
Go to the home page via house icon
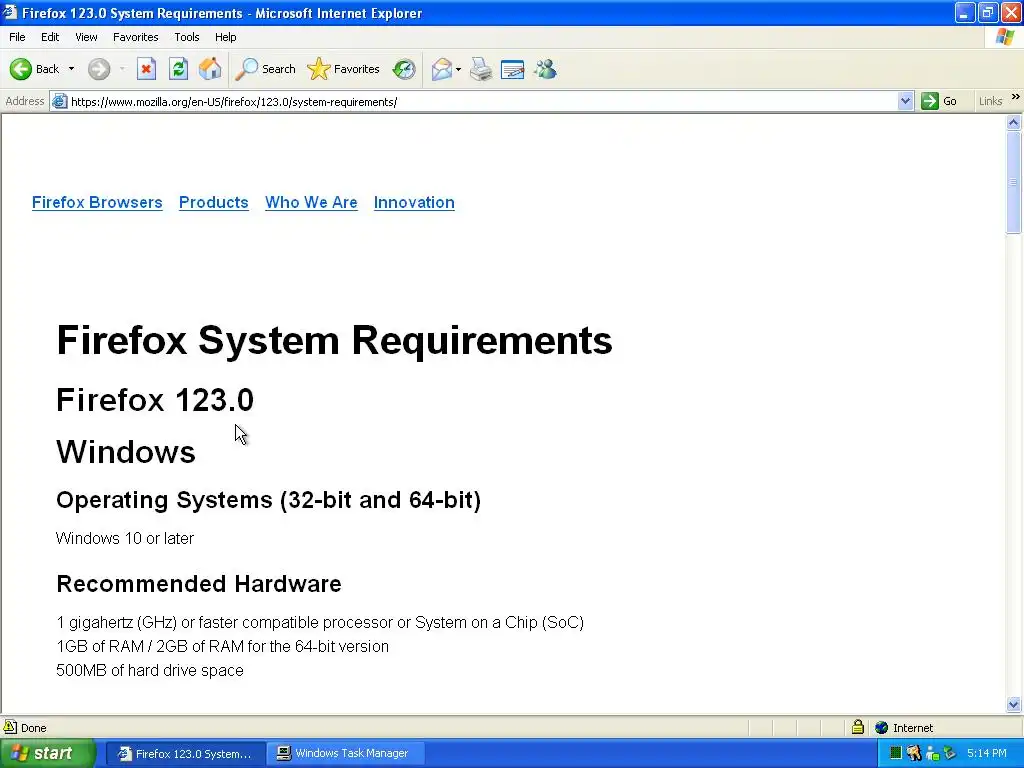pos(210,69)
